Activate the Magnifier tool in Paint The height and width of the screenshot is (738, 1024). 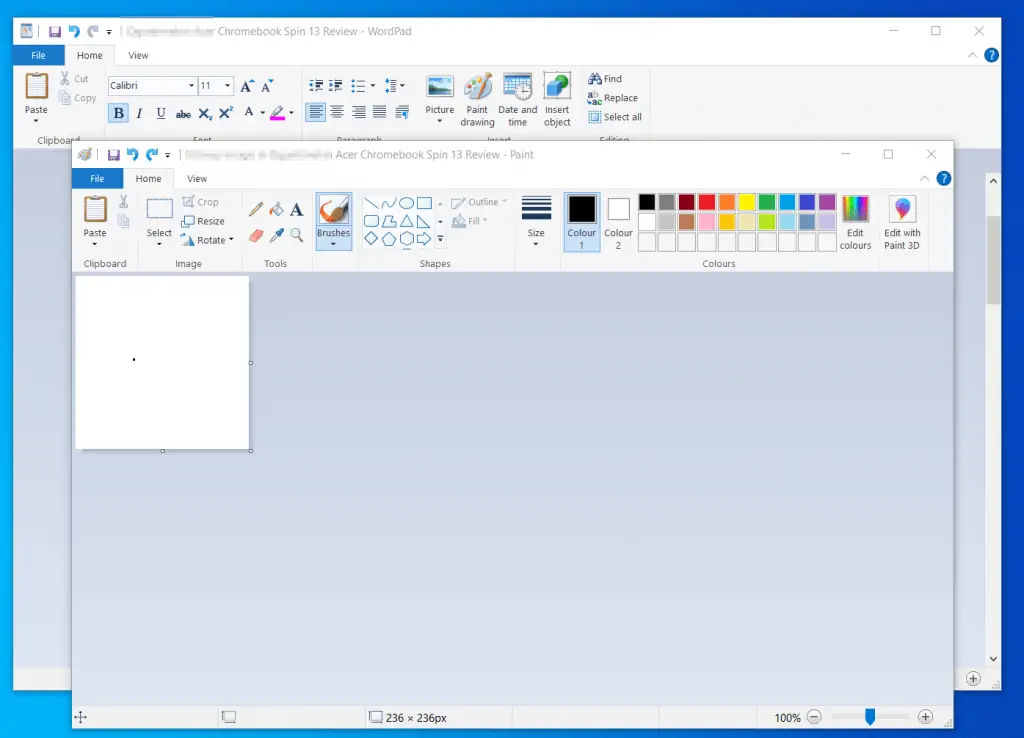click(x=297, y=234)
